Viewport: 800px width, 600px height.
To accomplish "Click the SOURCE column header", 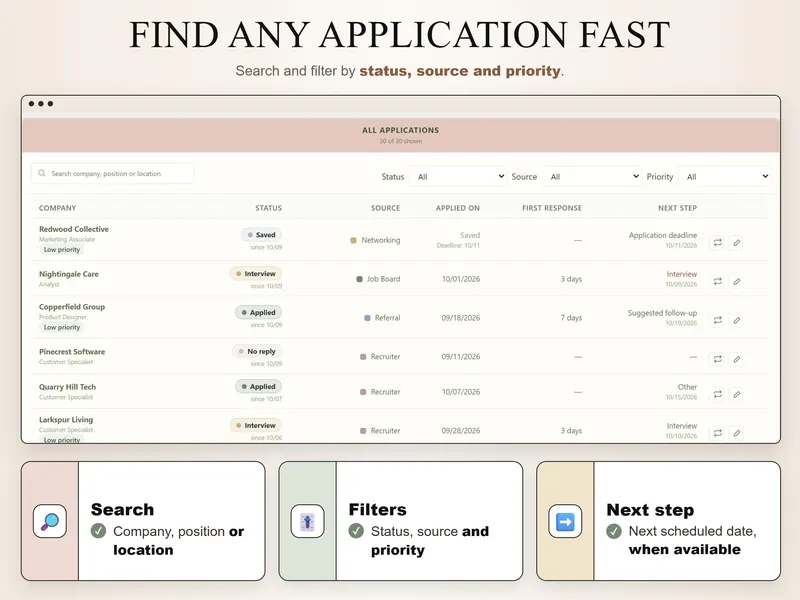I will pos(385,208).
